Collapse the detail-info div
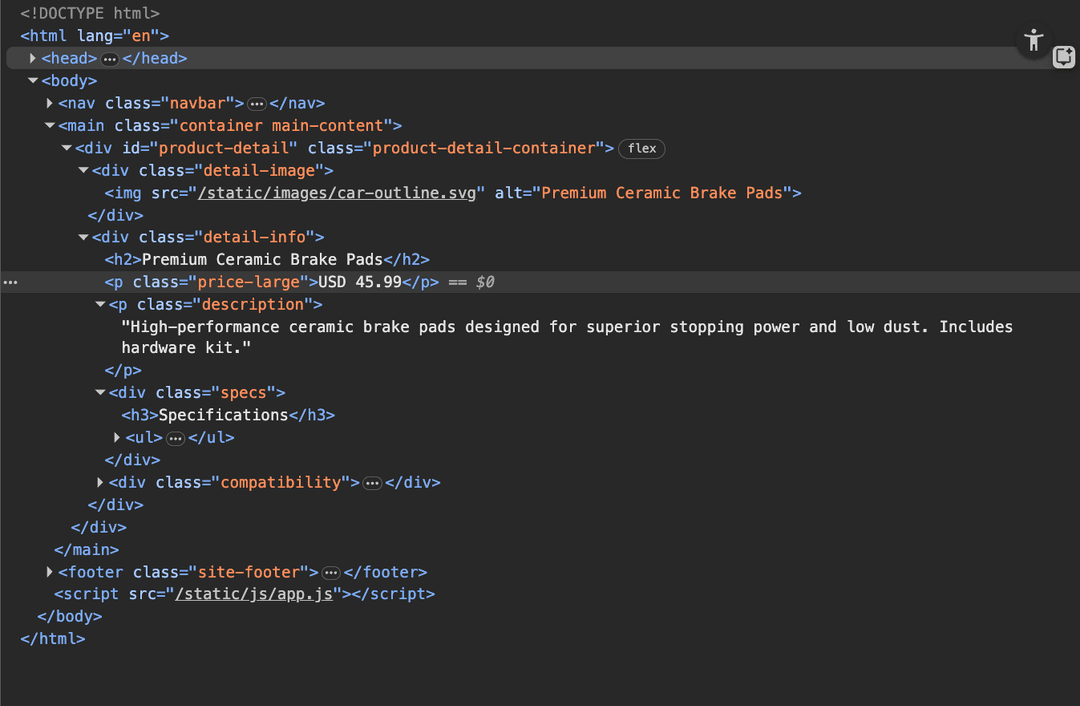The width and height of the screenshot is (1080, 706). point(83,237)
